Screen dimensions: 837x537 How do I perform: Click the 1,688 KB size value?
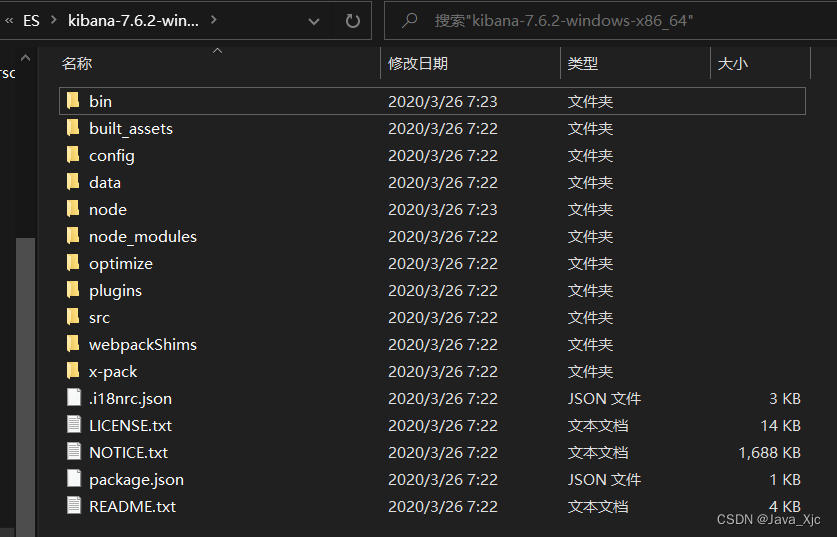coord(769,453)
